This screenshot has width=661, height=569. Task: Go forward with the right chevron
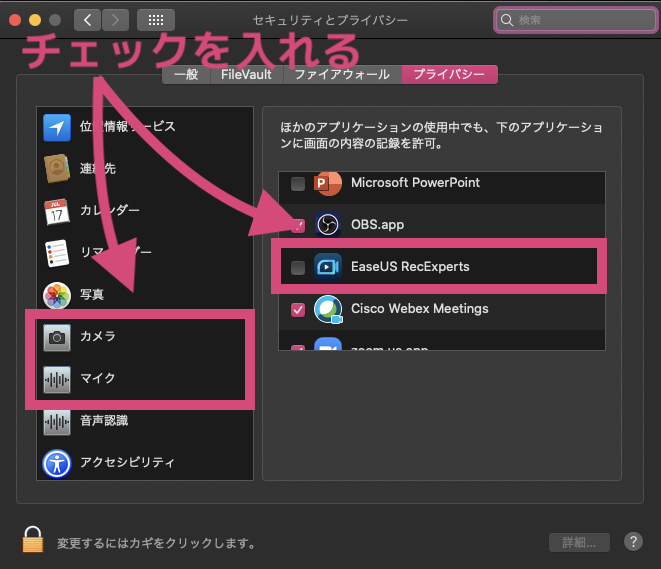pos(115,20)
